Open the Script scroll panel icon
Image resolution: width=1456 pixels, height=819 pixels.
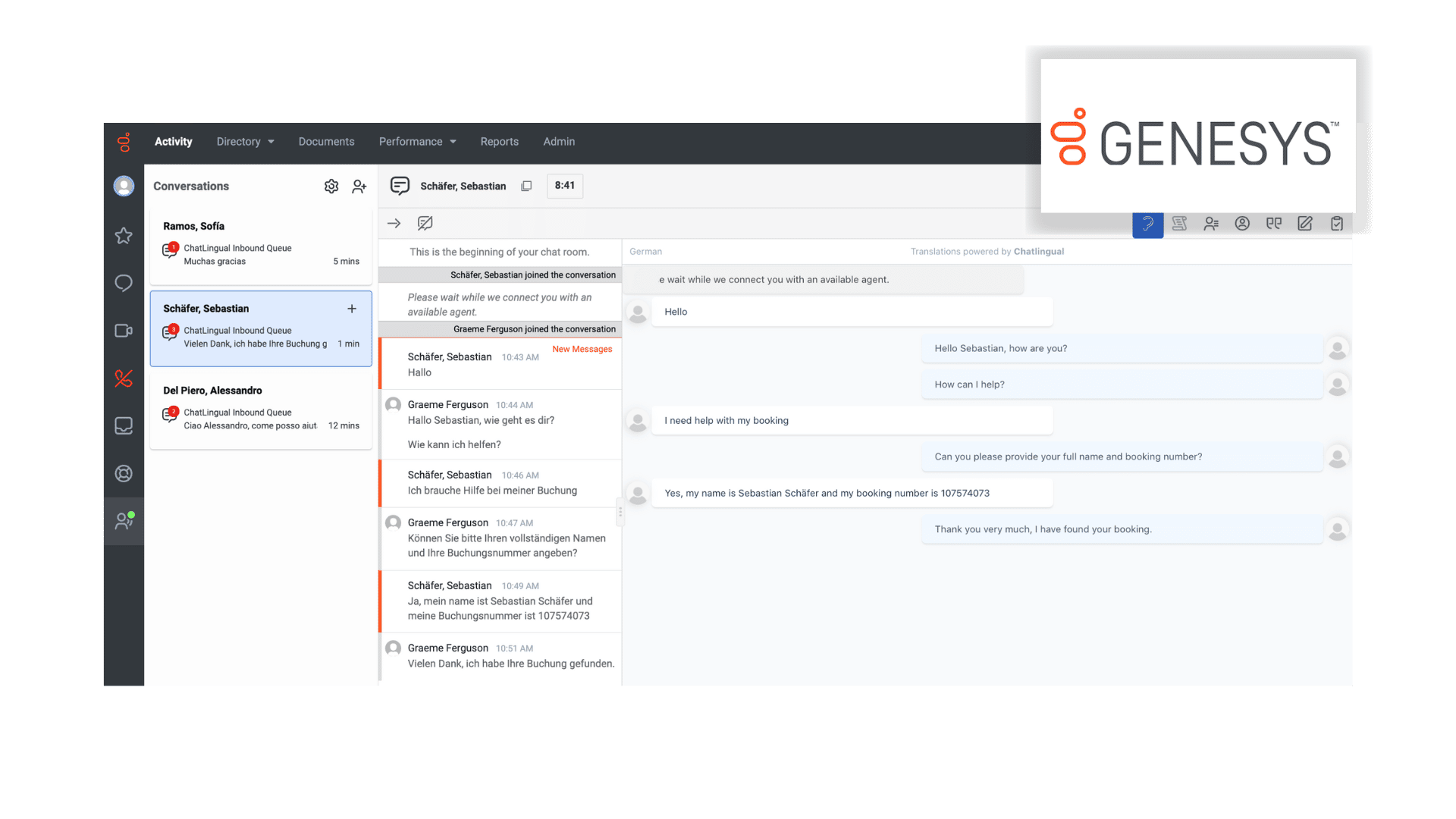point(1179,223)
